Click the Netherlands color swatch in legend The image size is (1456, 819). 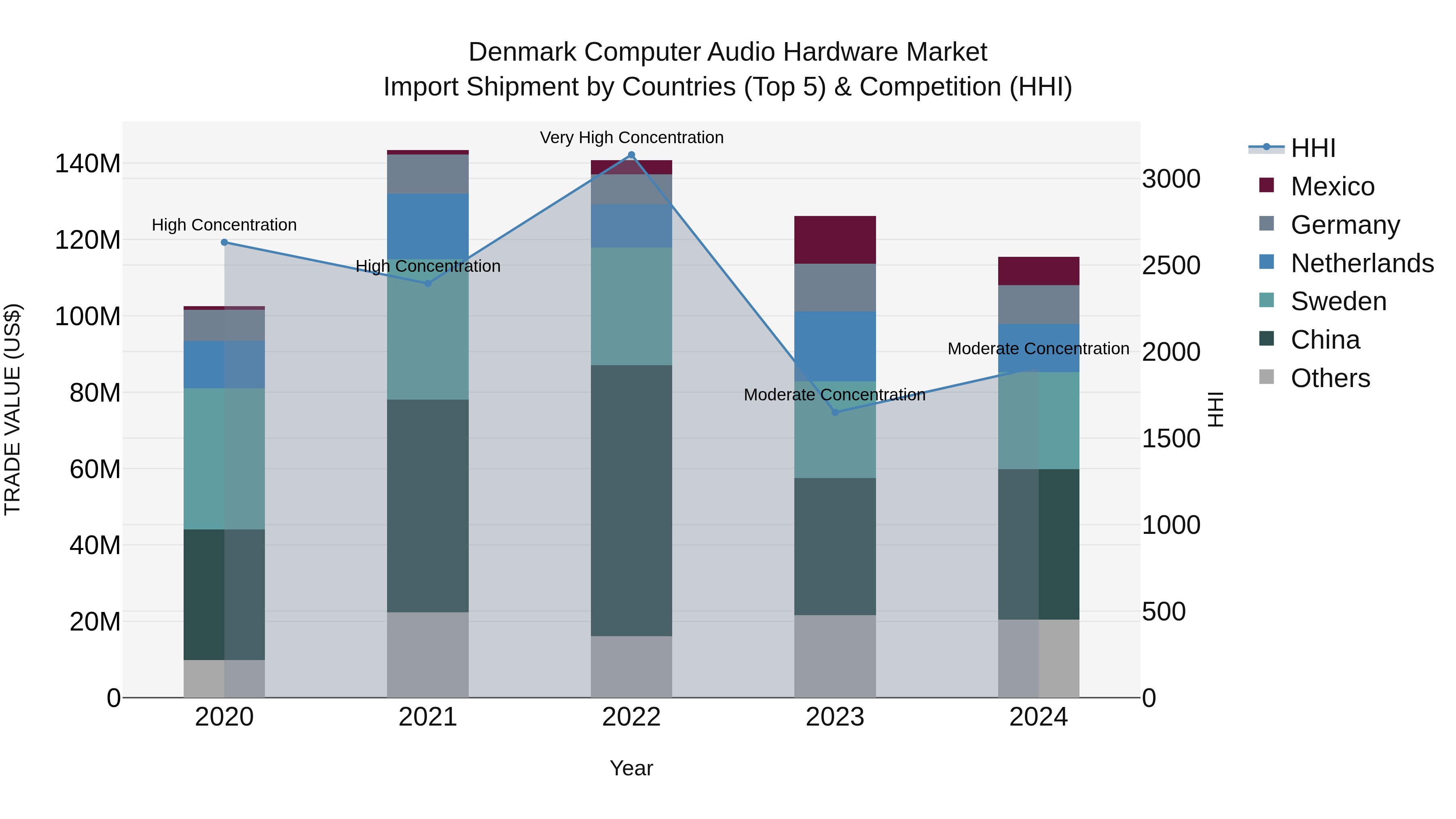(x=1267, y=262)
